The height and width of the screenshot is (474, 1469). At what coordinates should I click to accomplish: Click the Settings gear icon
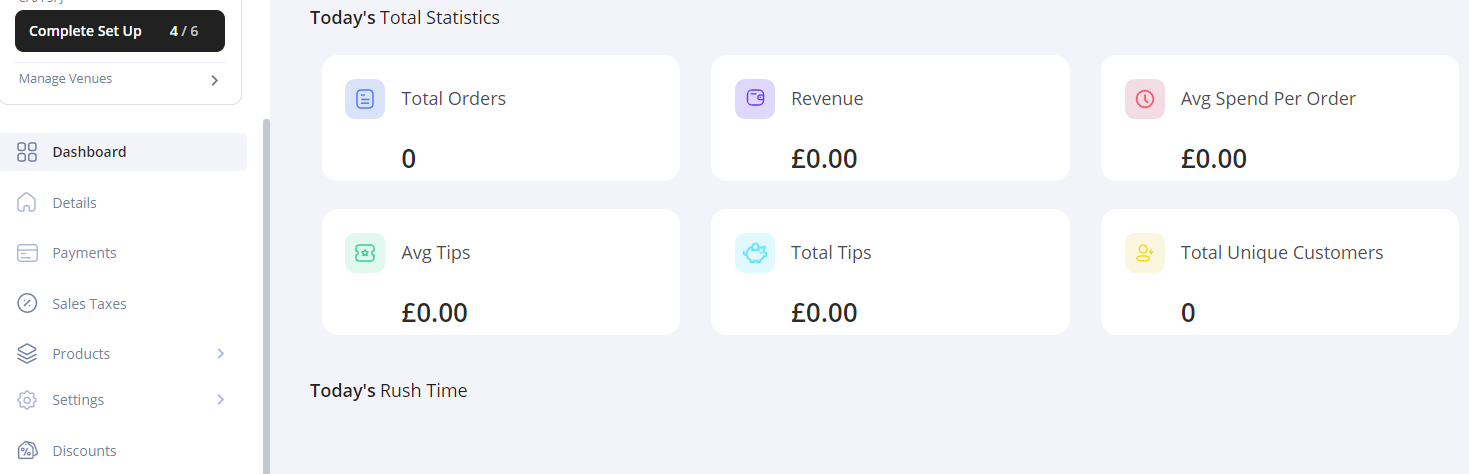tap(28, 400)
